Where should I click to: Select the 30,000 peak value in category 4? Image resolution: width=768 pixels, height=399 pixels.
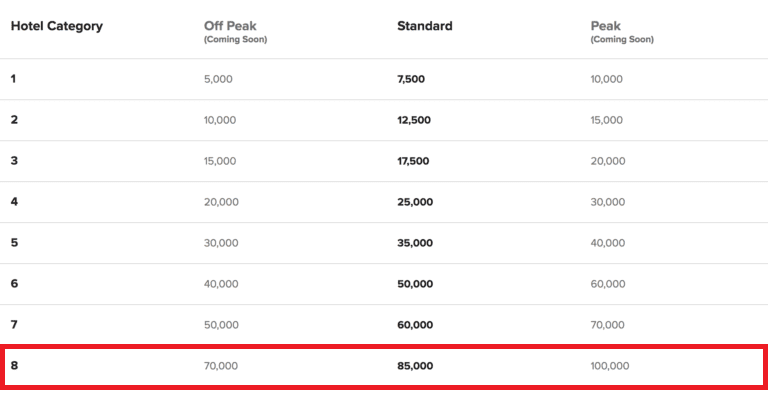tap(607, 202)
